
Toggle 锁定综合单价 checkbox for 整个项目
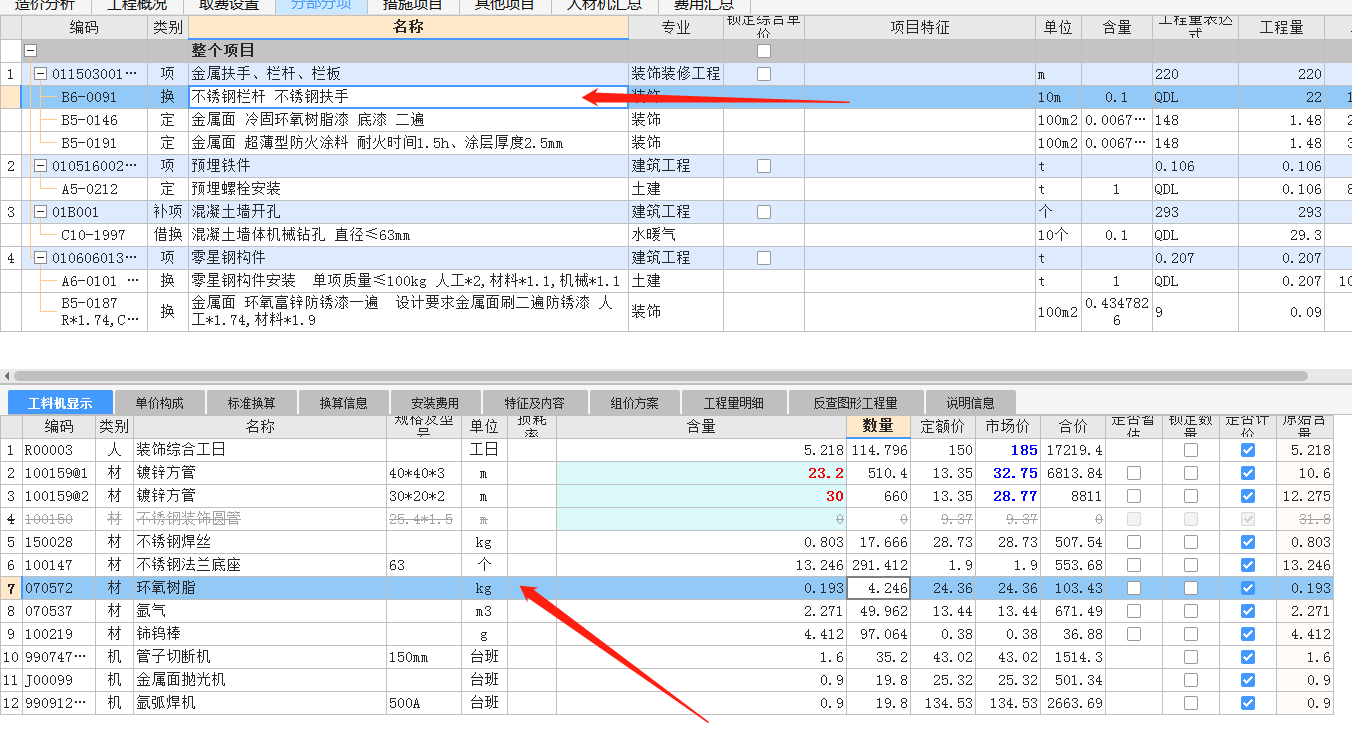click(x=764, y=50)
